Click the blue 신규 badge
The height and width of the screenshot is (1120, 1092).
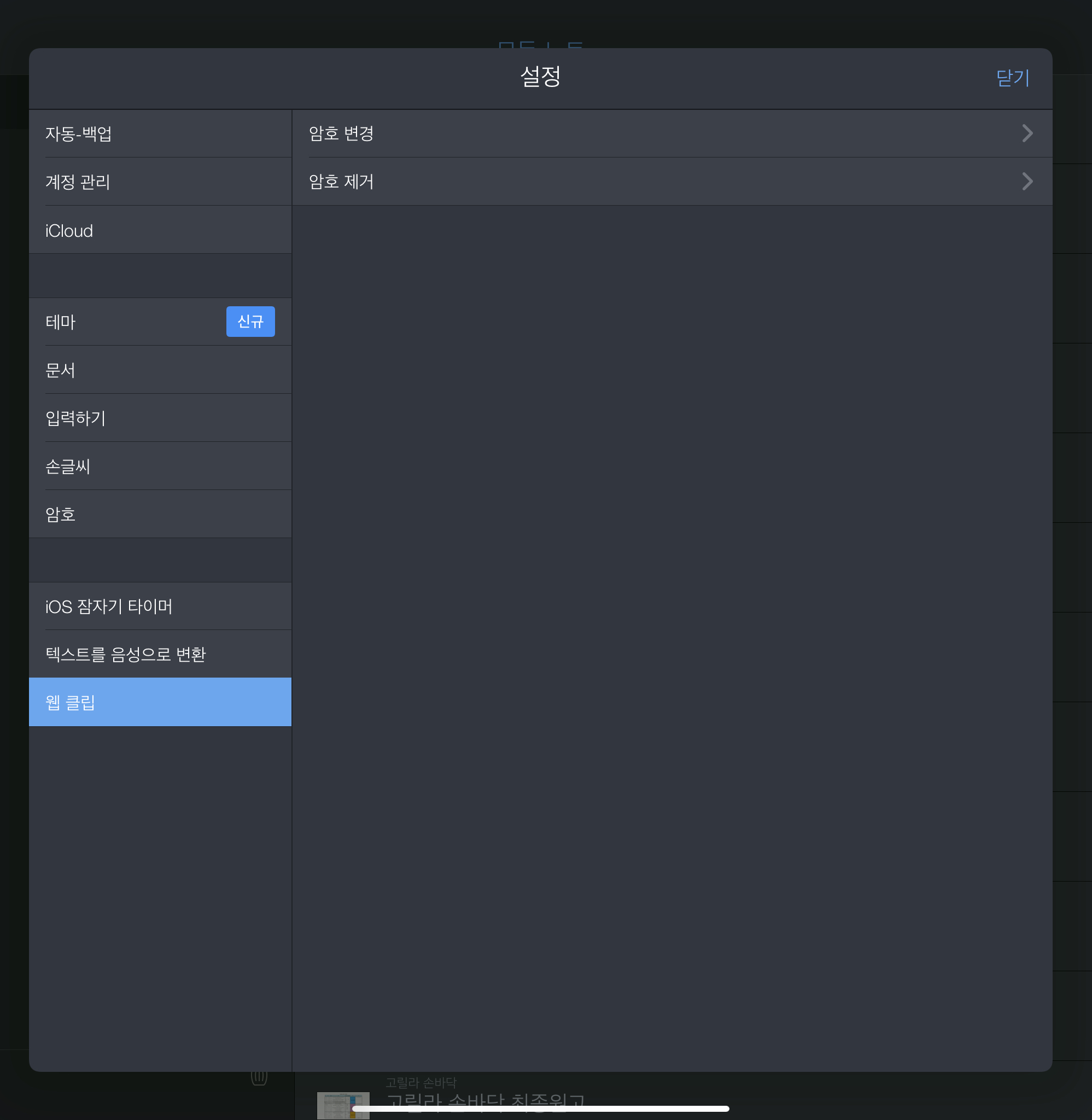tap(250, 322)
